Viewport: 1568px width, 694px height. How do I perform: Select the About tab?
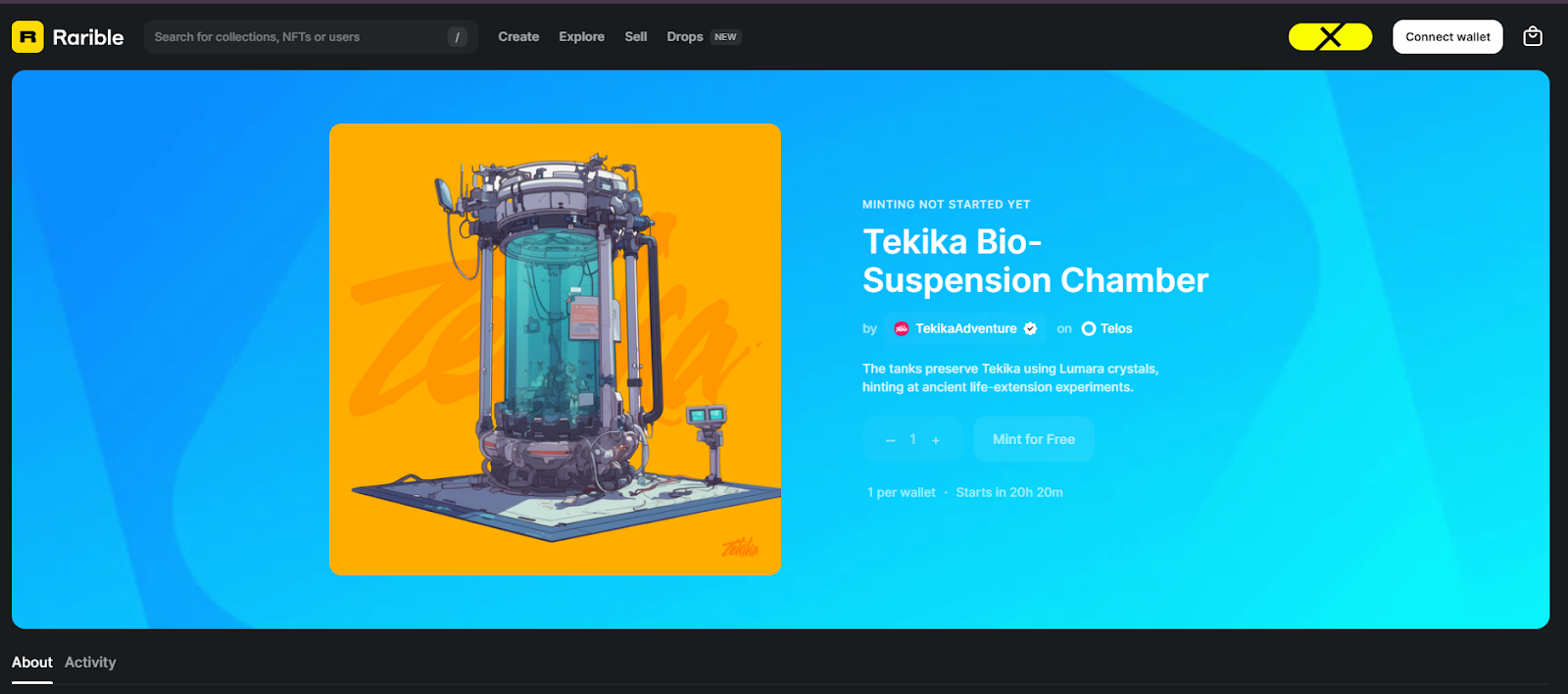32,663
